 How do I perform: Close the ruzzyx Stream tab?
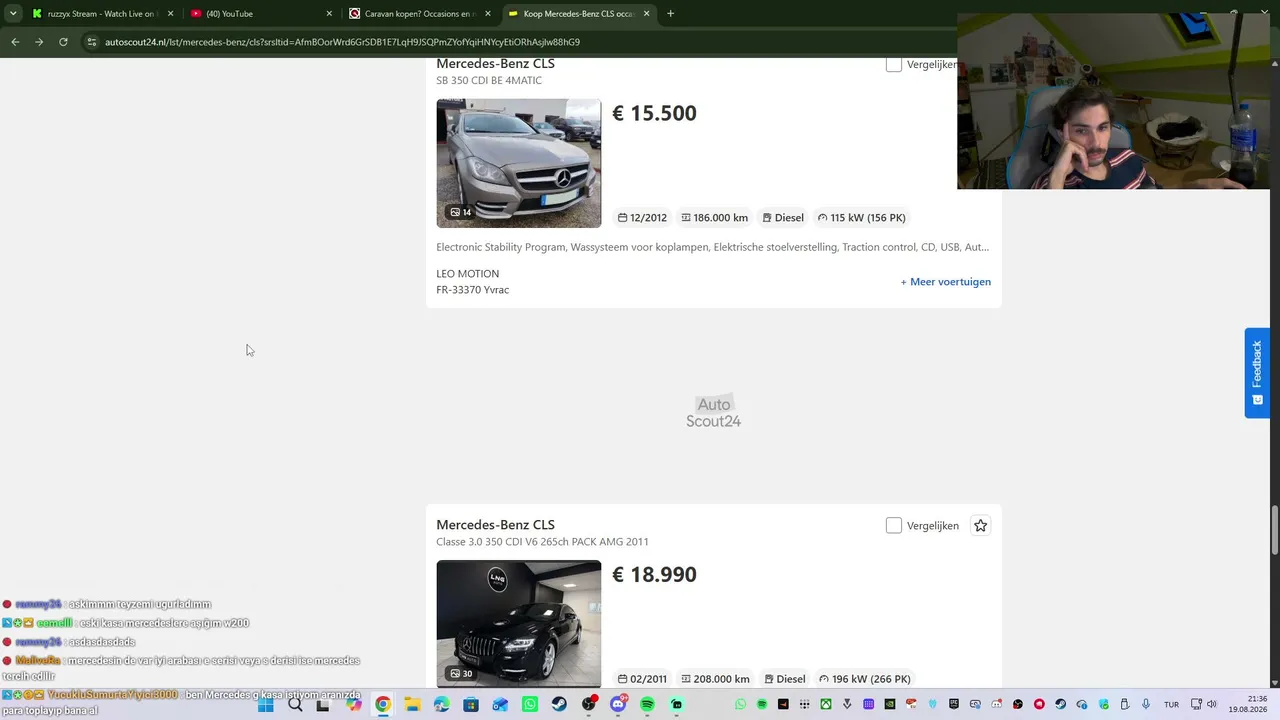171,14
